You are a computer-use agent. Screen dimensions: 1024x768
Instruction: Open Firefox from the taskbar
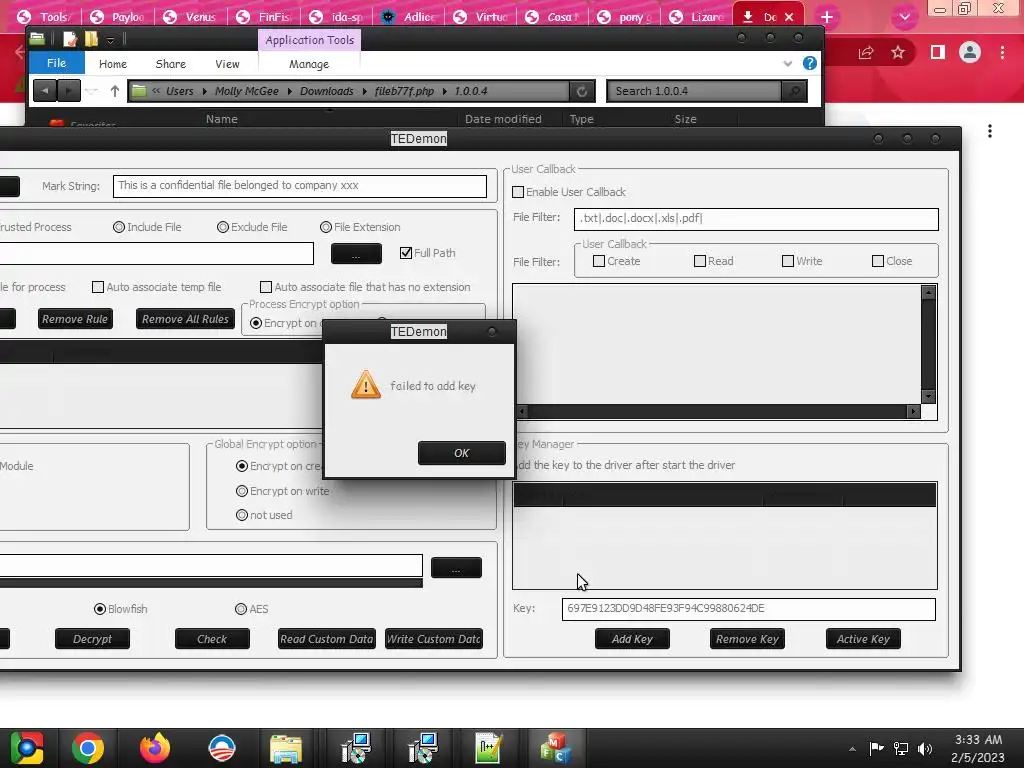[x=155, y=748]
